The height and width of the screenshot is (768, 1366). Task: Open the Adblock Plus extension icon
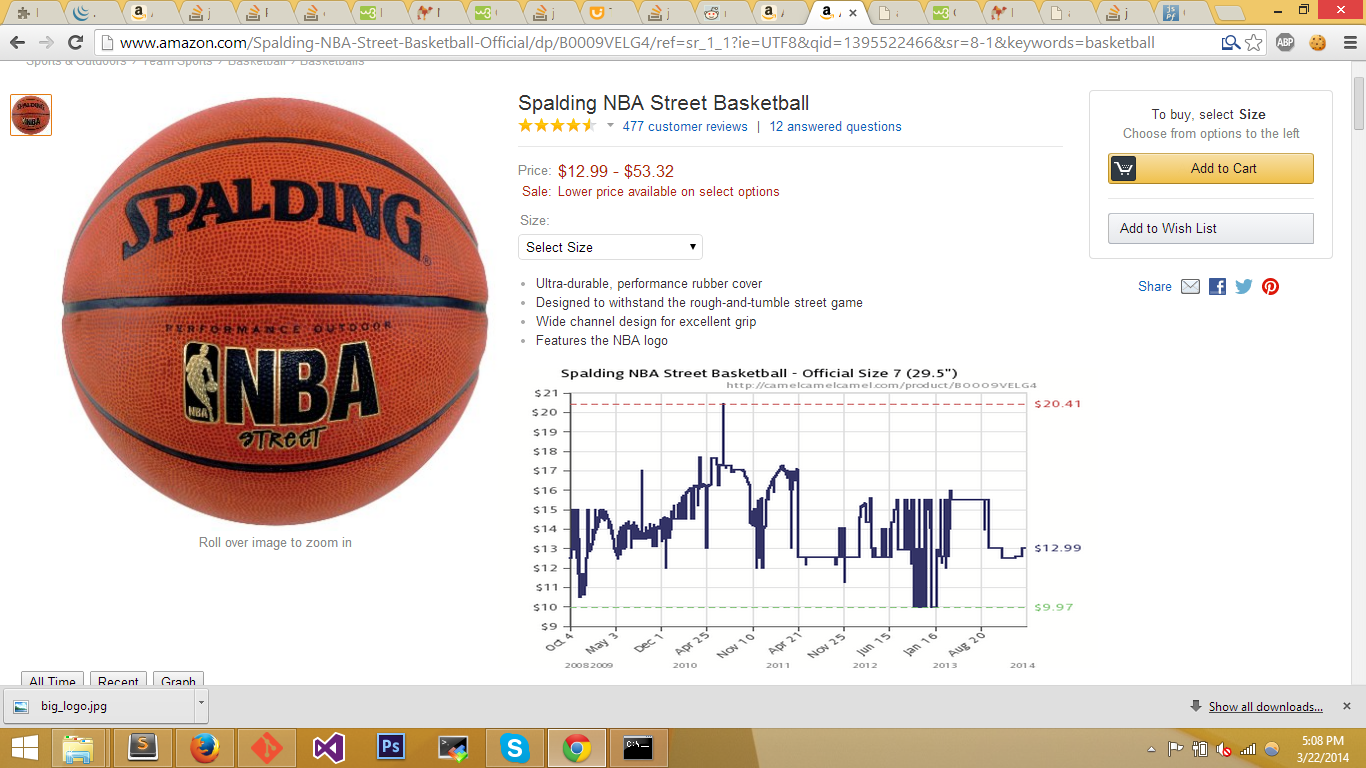pos(1286,43)
